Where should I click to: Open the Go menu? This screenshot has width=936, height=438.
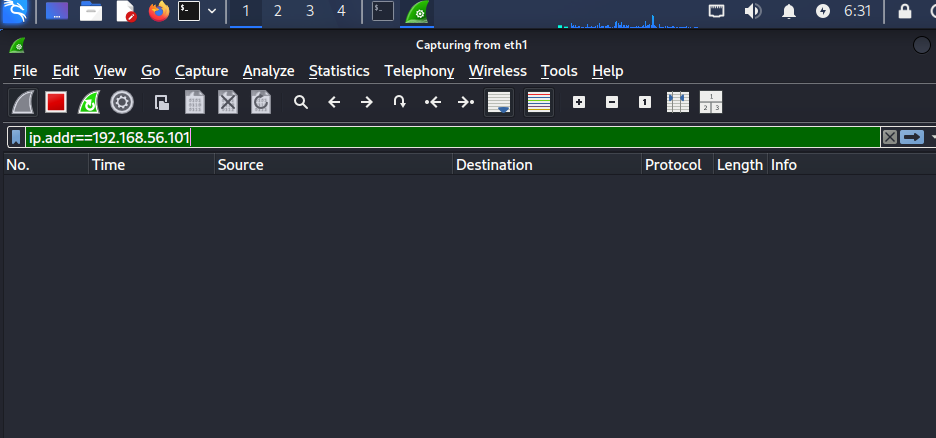tap(150, 71)
